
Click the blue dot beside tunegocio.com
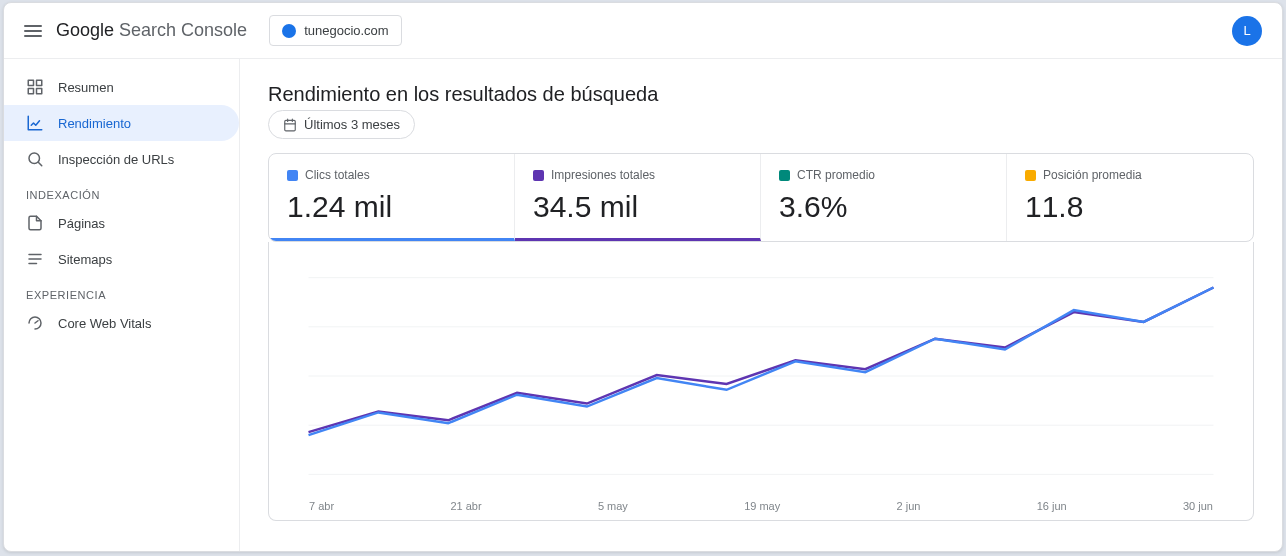289,31
